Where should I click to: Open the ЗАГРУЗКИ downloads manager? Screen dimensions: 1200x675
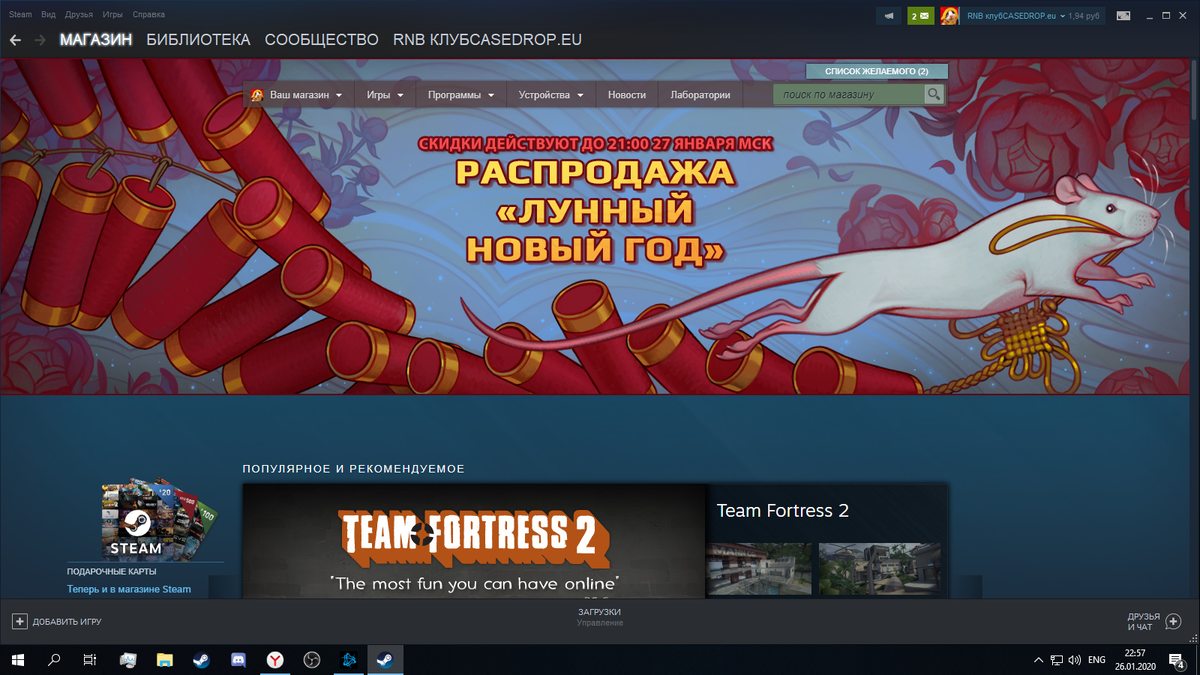(599, 611)
